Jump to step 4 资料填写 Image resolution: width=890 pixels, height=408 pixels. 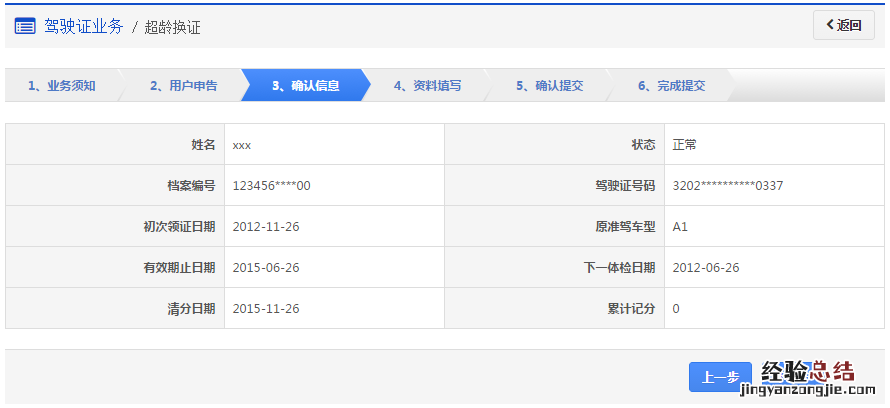(428, 86)
